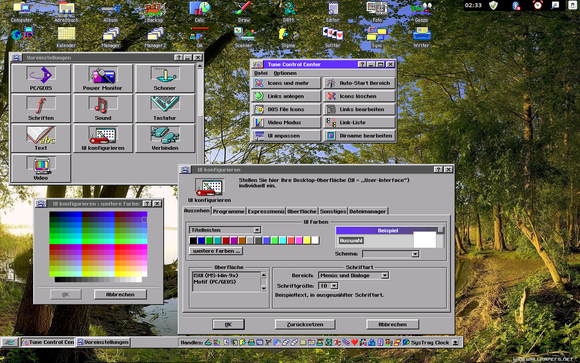Click the Links bearbeiten button
The image size is (580, 363).
[x=360, y=109]
